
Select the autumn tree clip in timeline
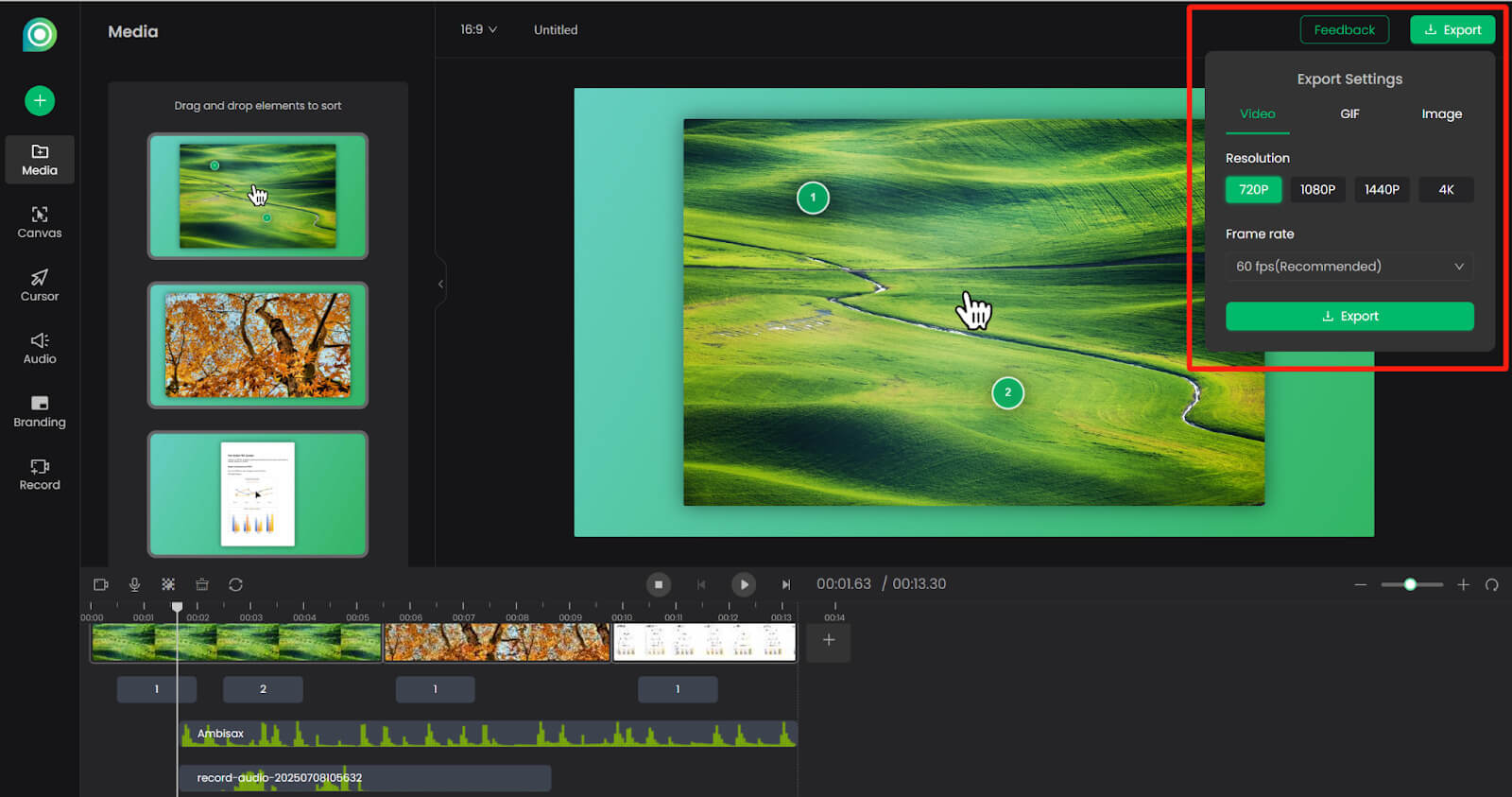(x=497, y=642)
